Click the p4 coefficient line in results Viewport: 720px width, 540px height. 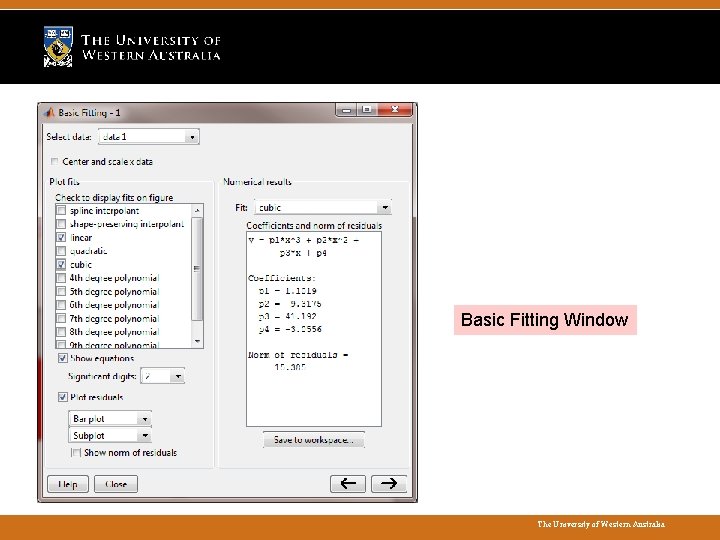[x=290, y=329]
